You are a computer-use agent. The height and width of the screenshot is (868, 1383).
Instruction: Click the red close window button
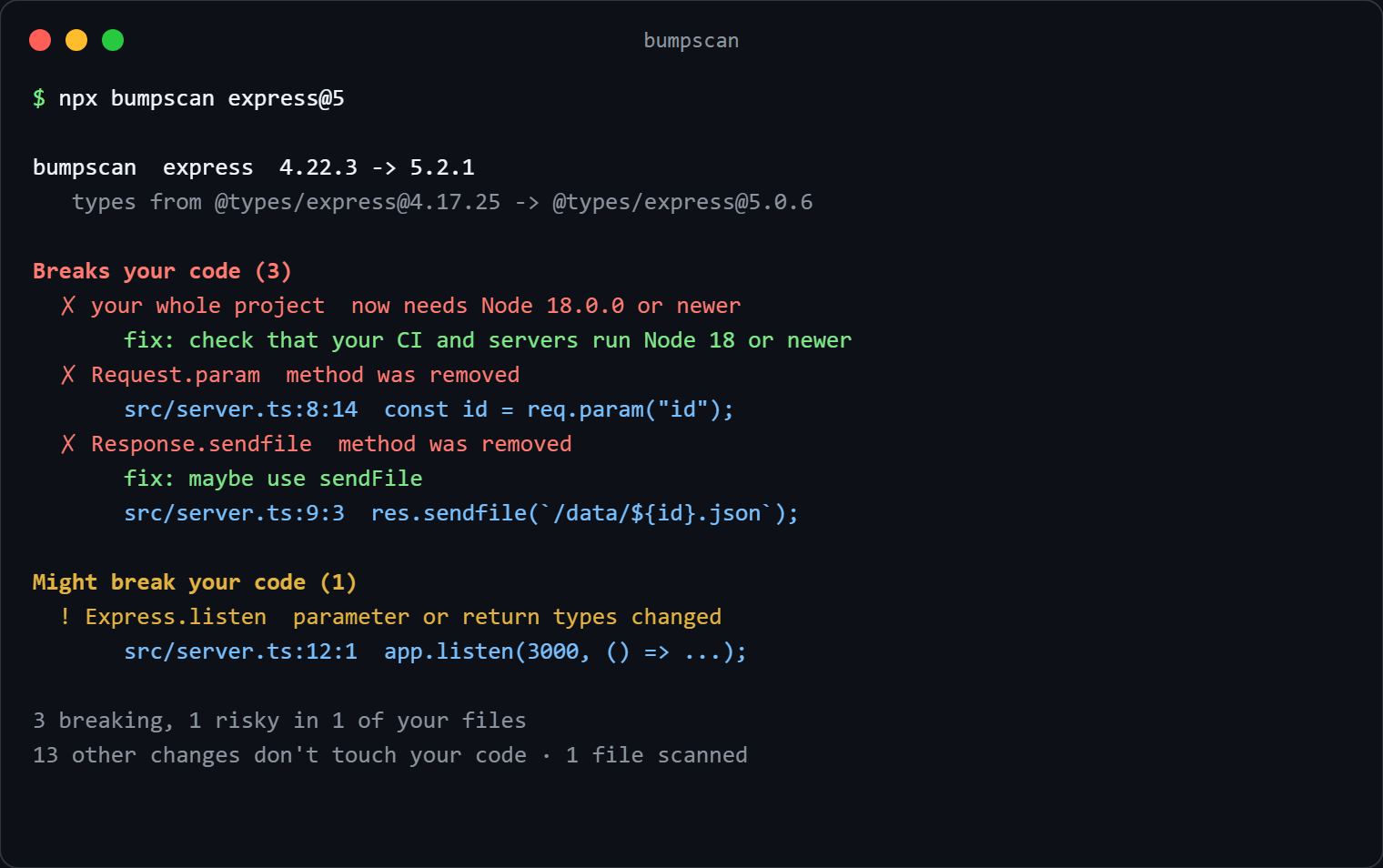[x=40, y=40]
